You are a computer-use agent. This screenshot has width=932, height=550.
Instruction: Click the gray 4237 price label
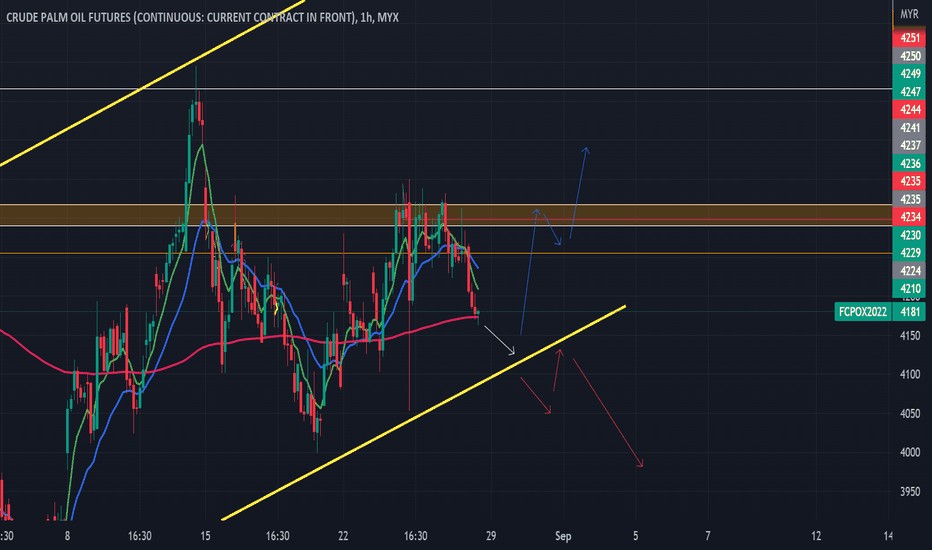tap(909, 145)
